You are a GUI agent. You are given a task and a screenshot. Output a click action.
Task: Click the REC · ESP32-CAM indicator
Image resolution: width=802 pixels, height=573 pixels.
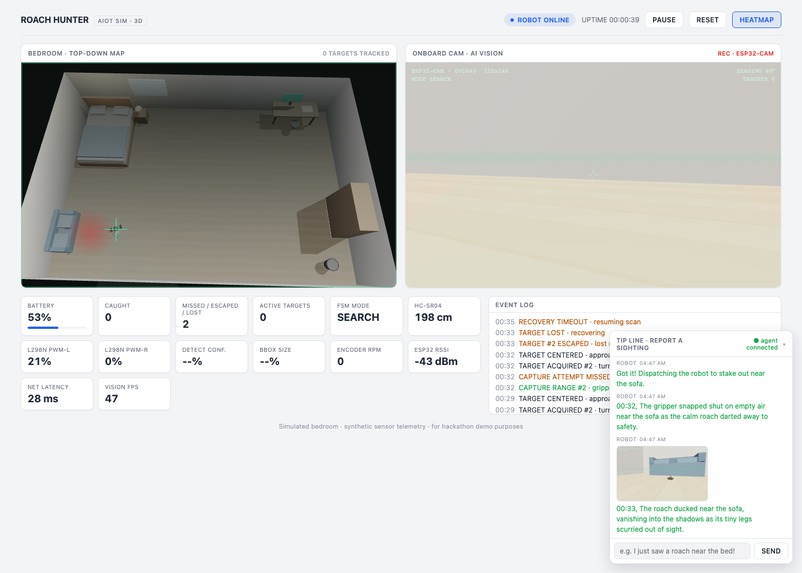tap(746, 53)
